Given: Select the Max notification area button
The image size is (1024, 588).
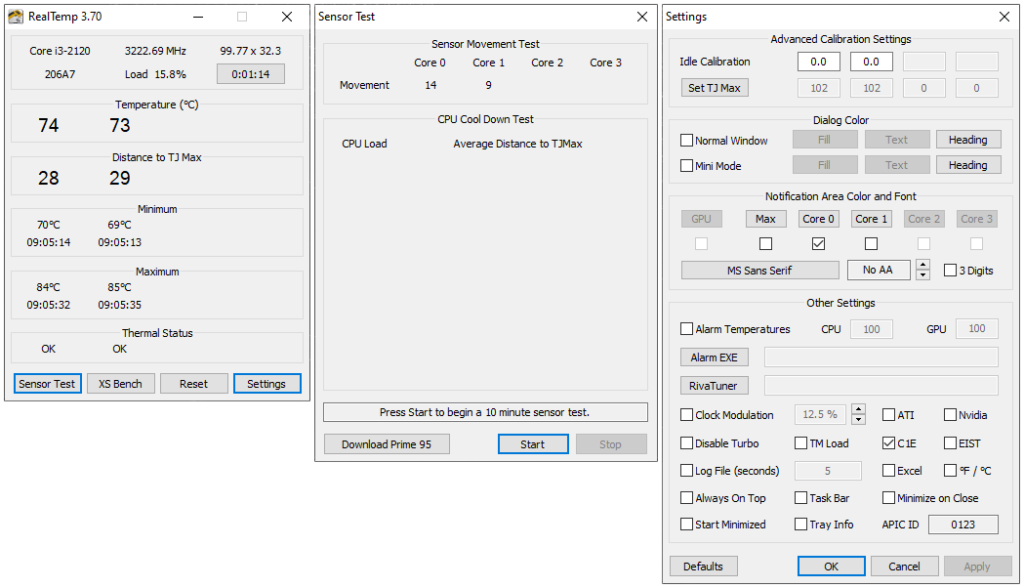Looking at the screenshot, I should click(x=766, y=218).
